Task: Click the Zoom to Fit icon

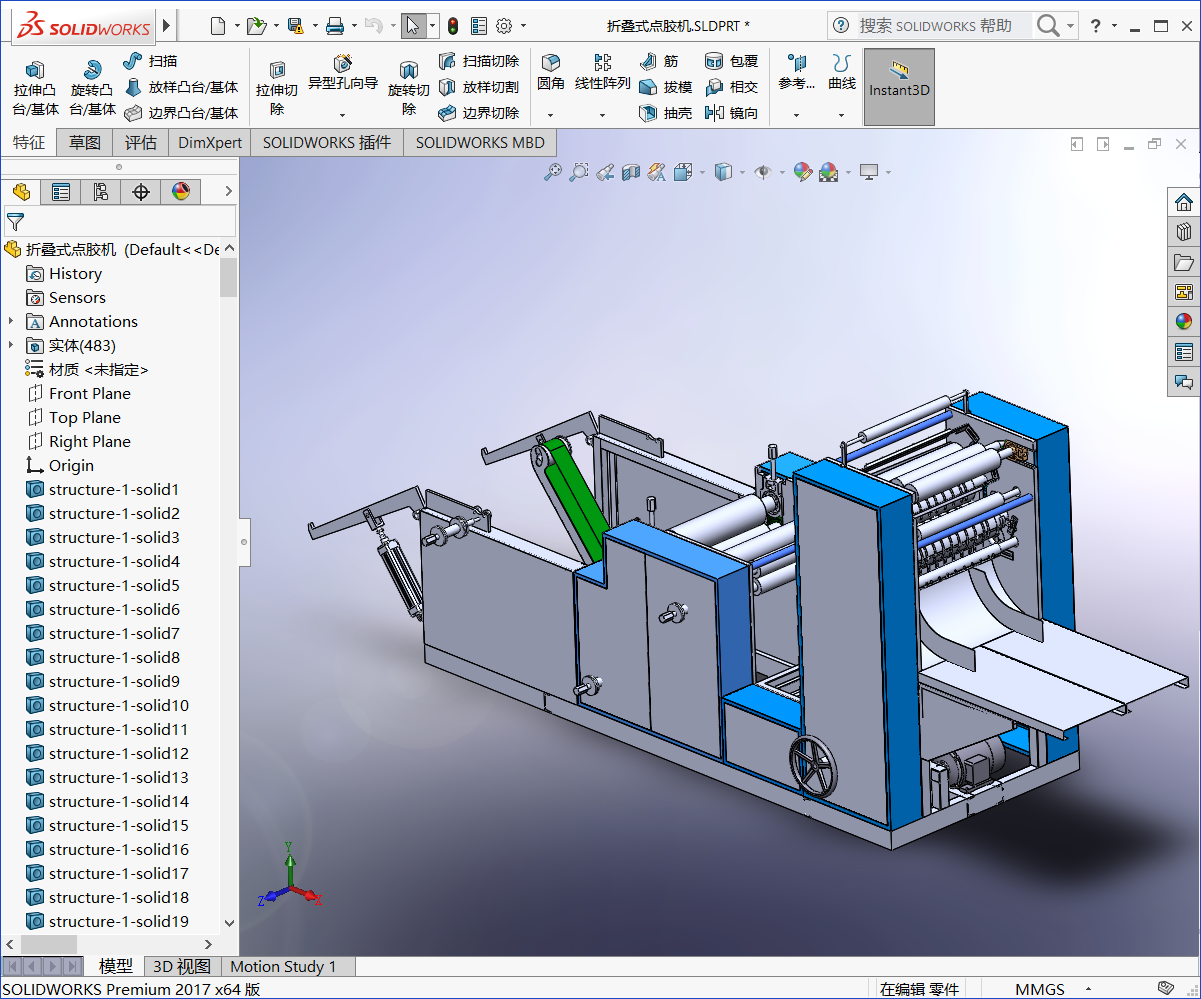Action: tap(553, 172)
